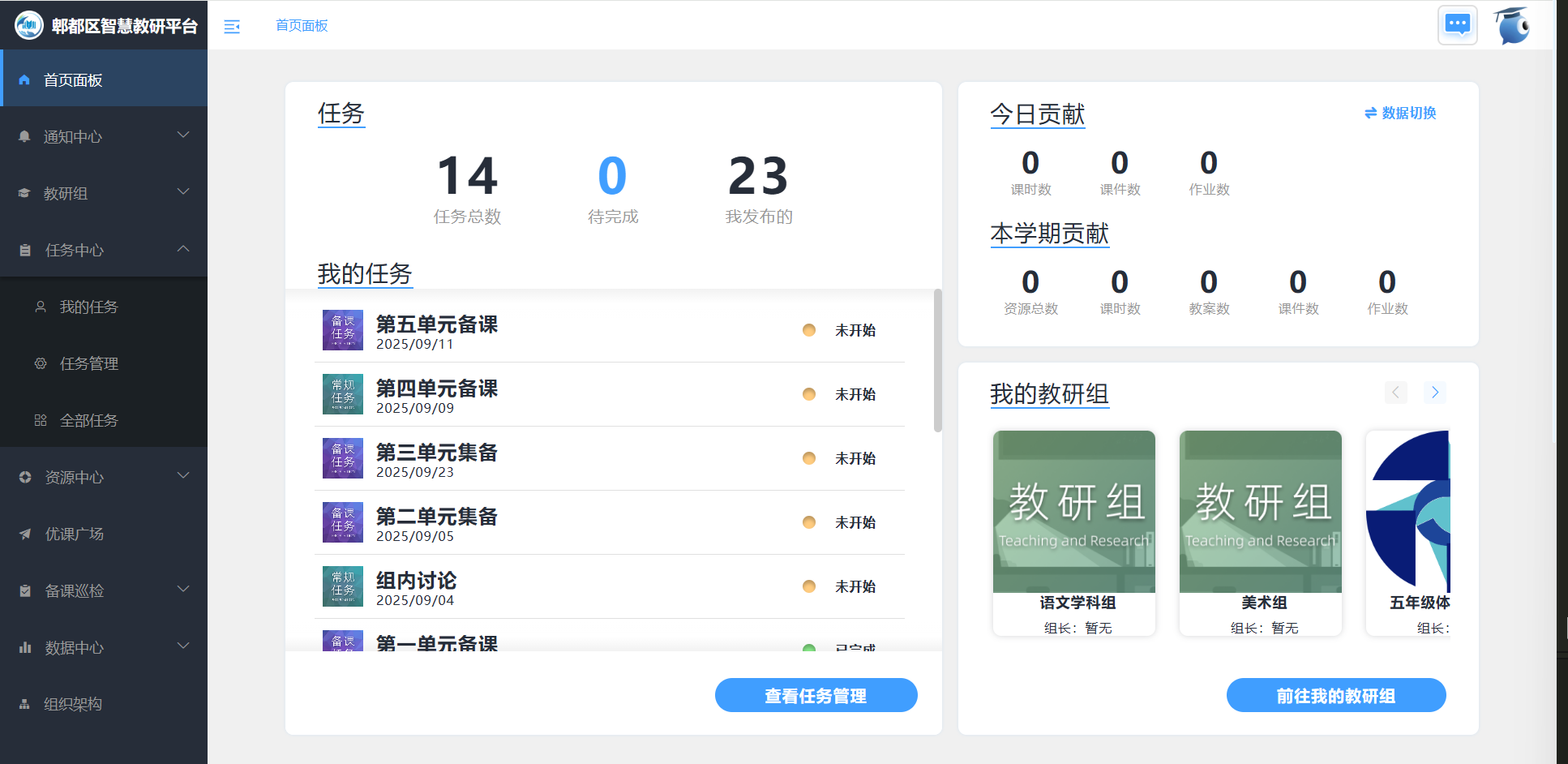Click the 查看任务管理 button

pos(816,695)
